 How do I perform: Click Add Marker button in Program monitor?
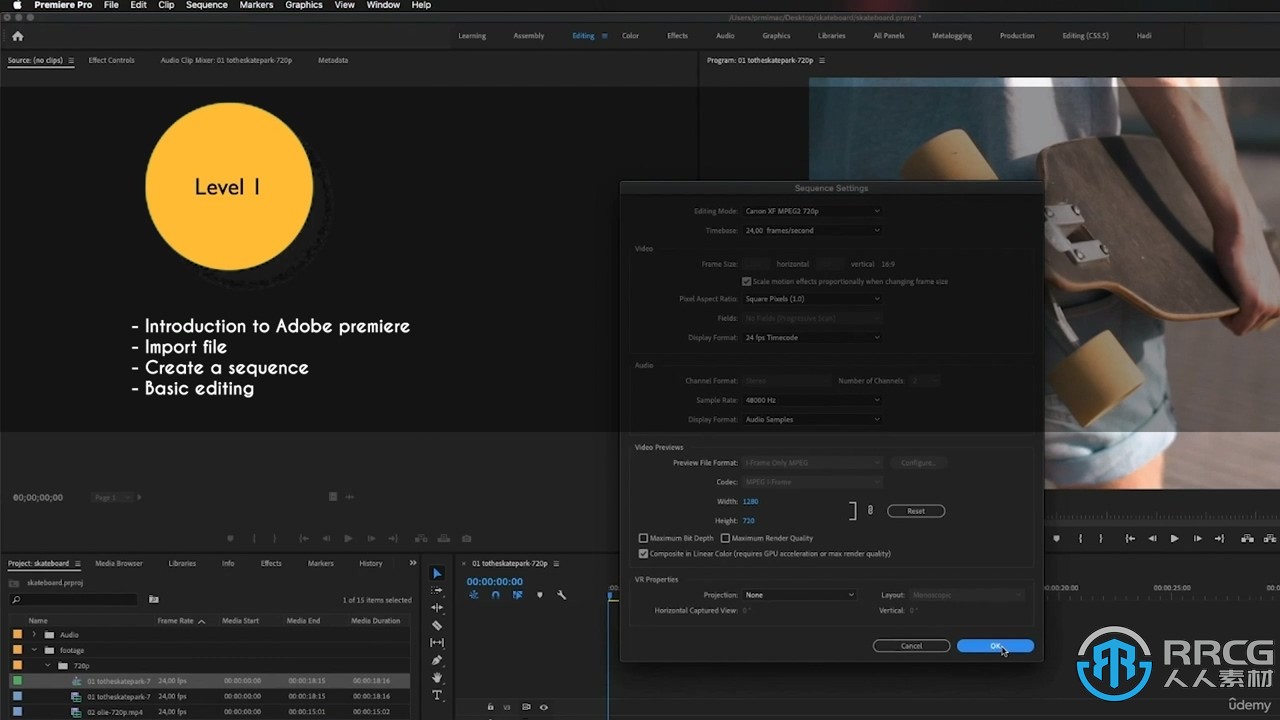(x=1056, y=538)
